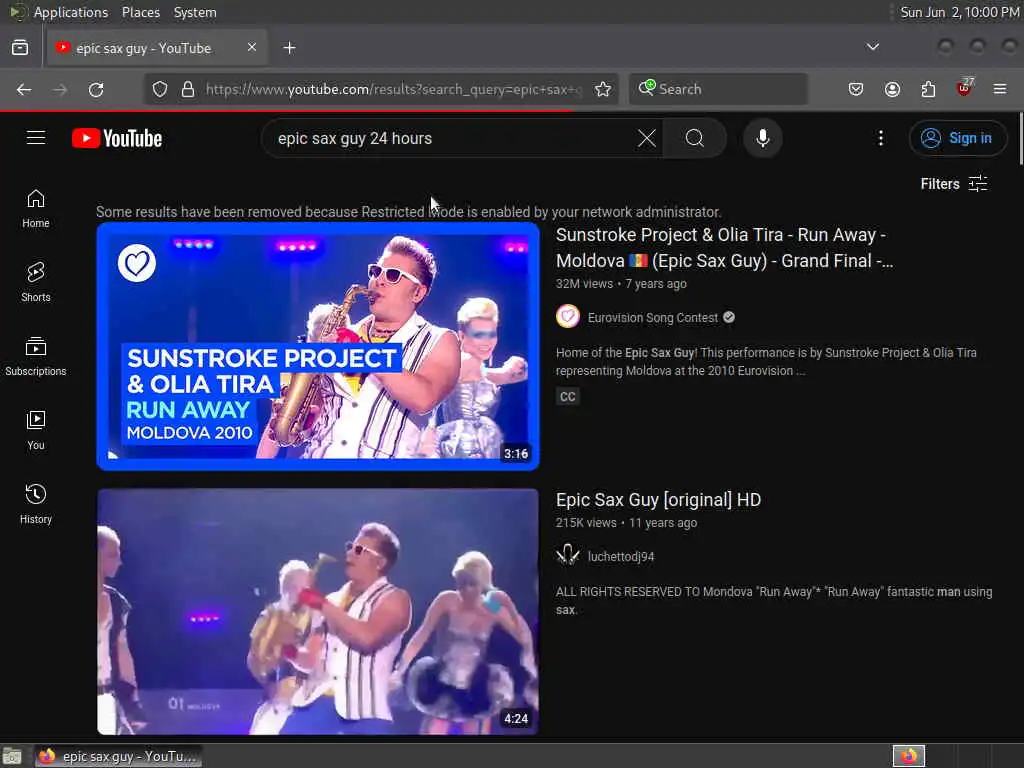Reload the page with the refresh icon
The width and height of the screenshot is (1024, 768).
[96, 89]
